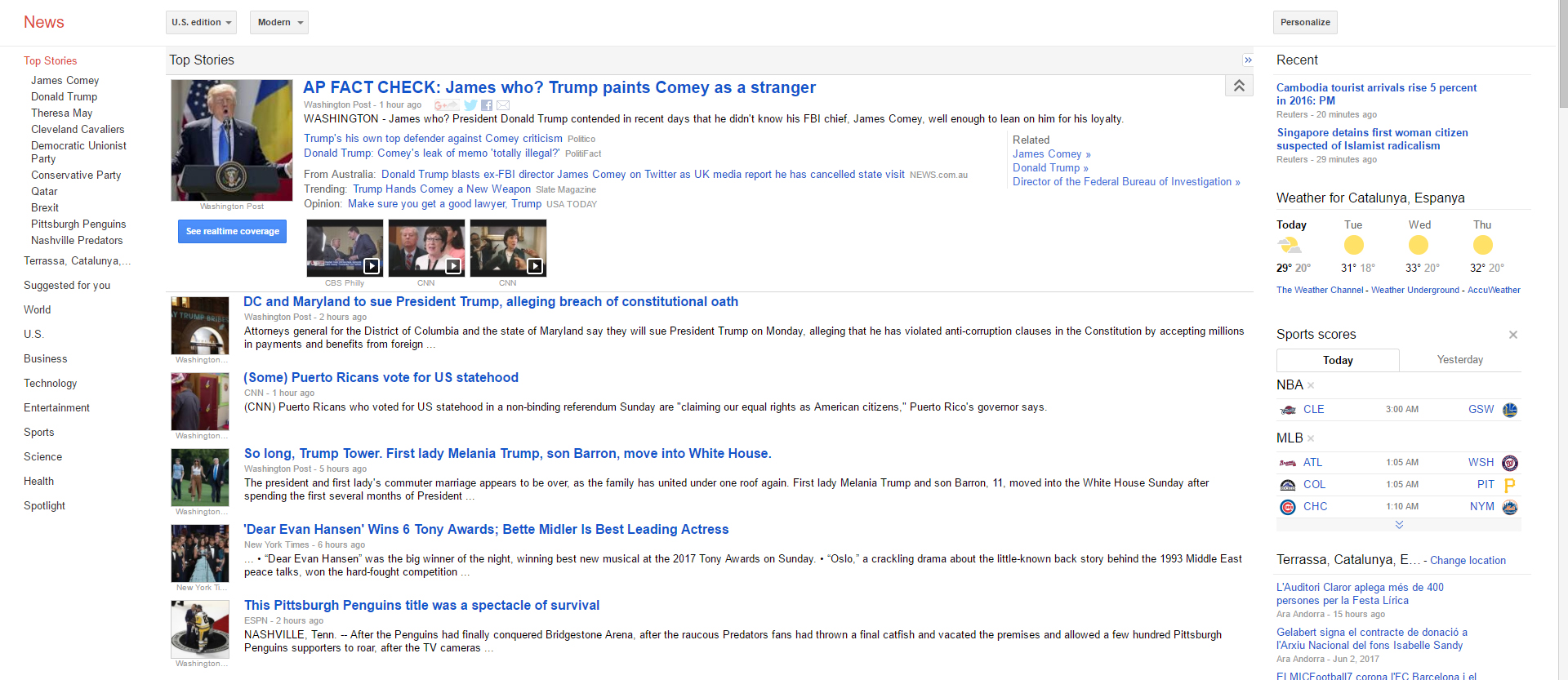Open the Change location link
This screenshot has width=1568, height=680.
(1468, 561)
